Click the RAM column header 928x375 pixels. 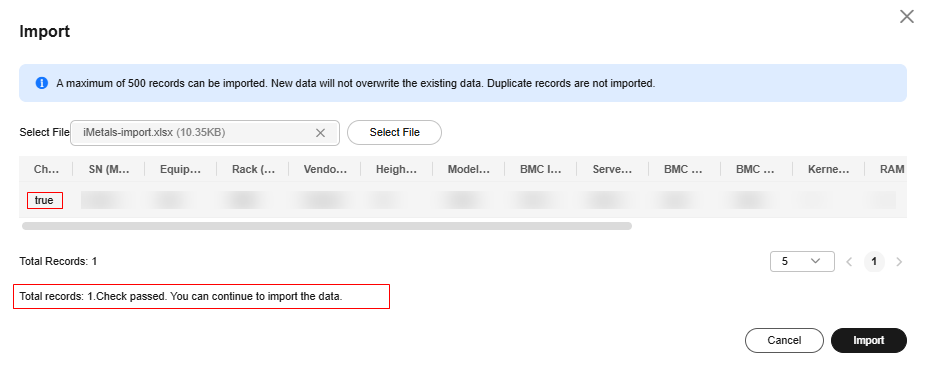click(892, 169)
